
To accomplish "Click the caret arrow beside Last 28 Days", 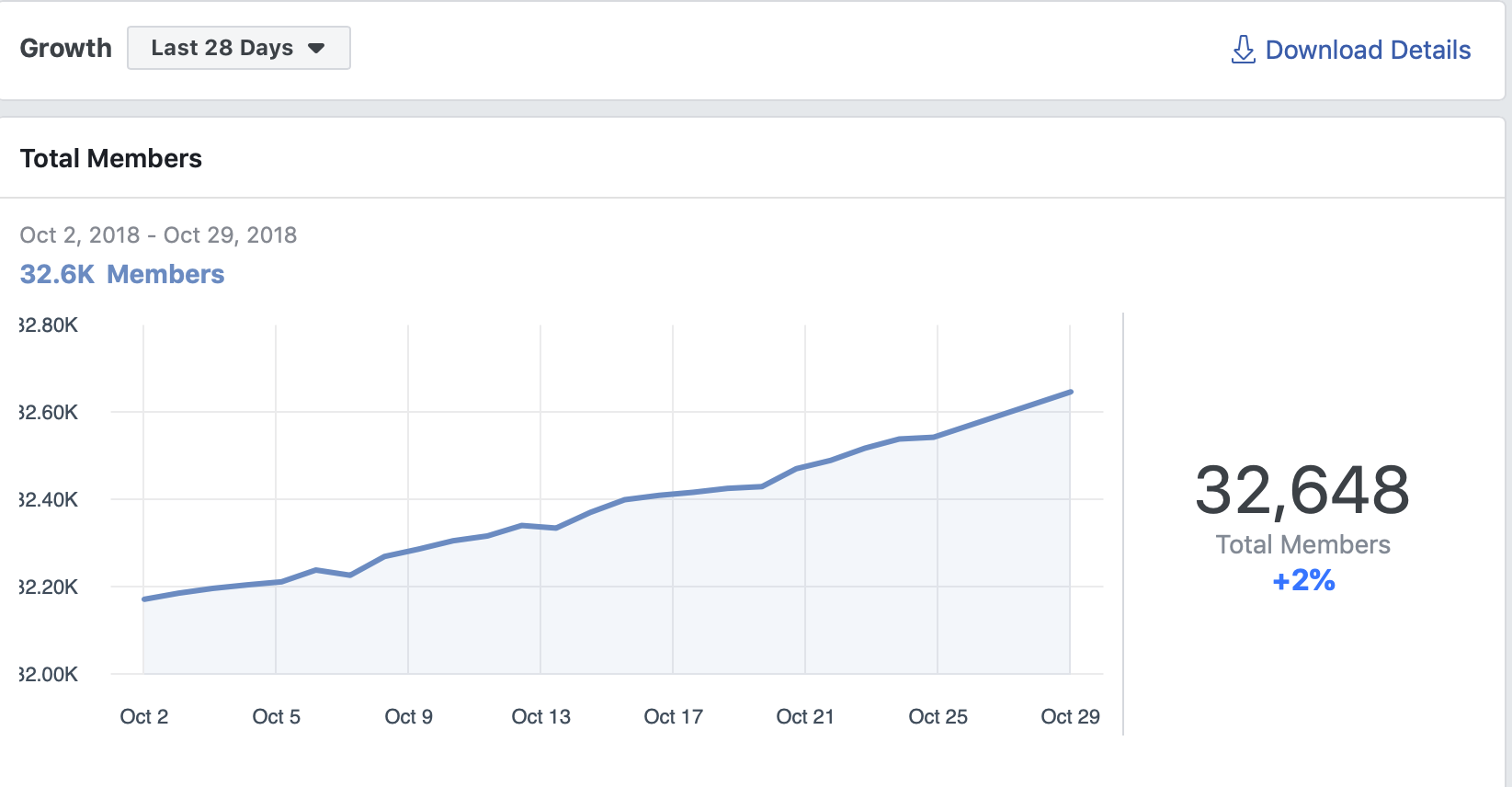I will 316,49.
